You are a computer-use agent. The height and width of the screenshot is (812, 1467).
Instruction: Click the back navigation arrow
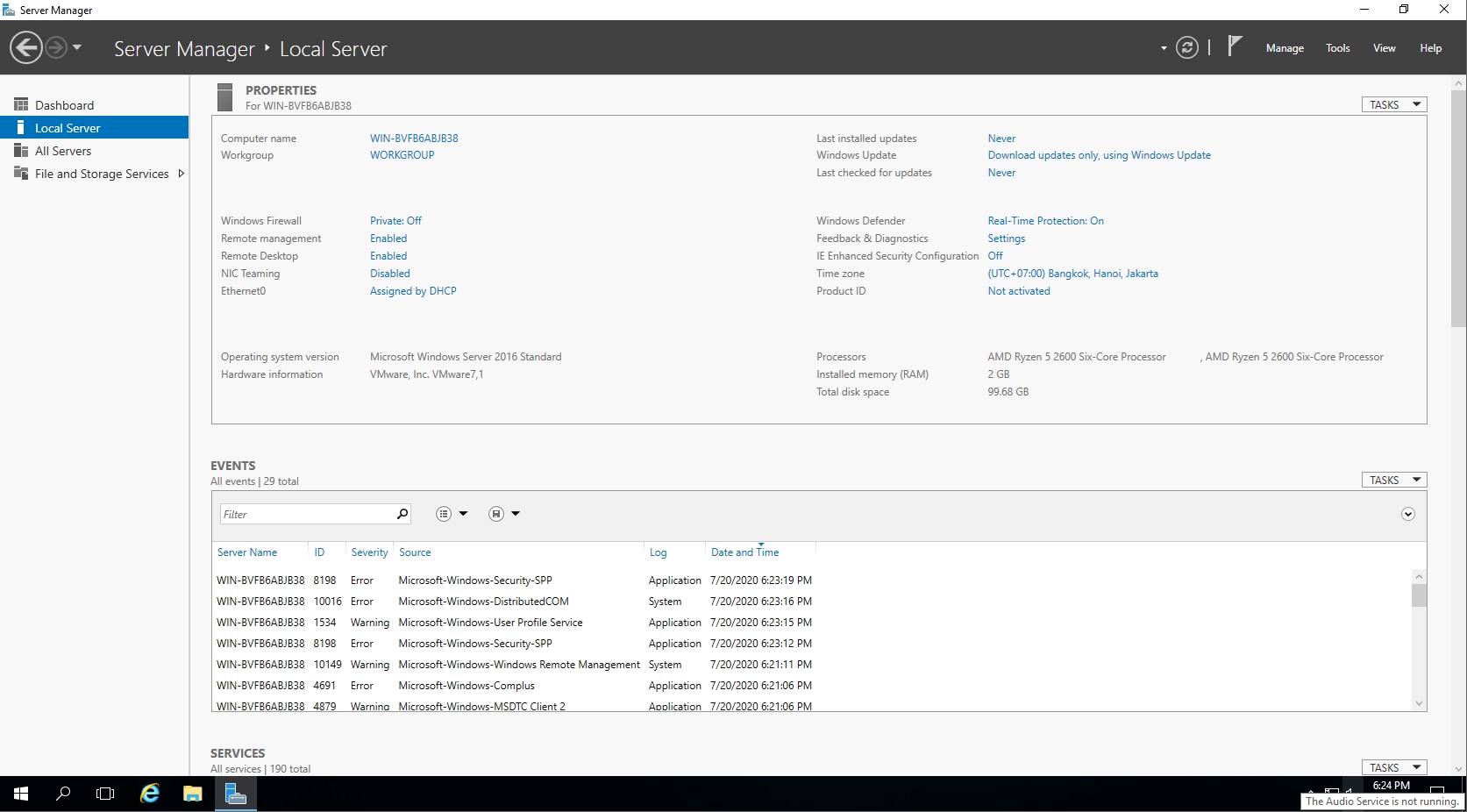26,47
